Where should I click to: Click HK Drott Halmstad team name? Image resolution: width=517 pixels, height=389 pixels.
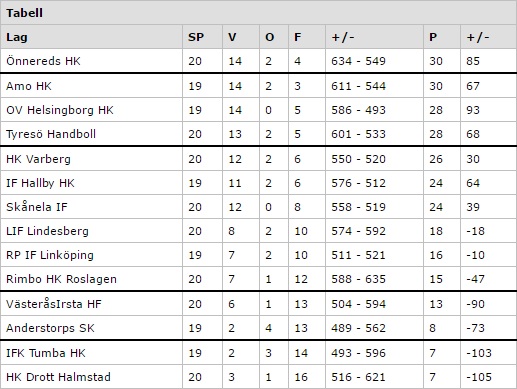click(x=58, y=377)
